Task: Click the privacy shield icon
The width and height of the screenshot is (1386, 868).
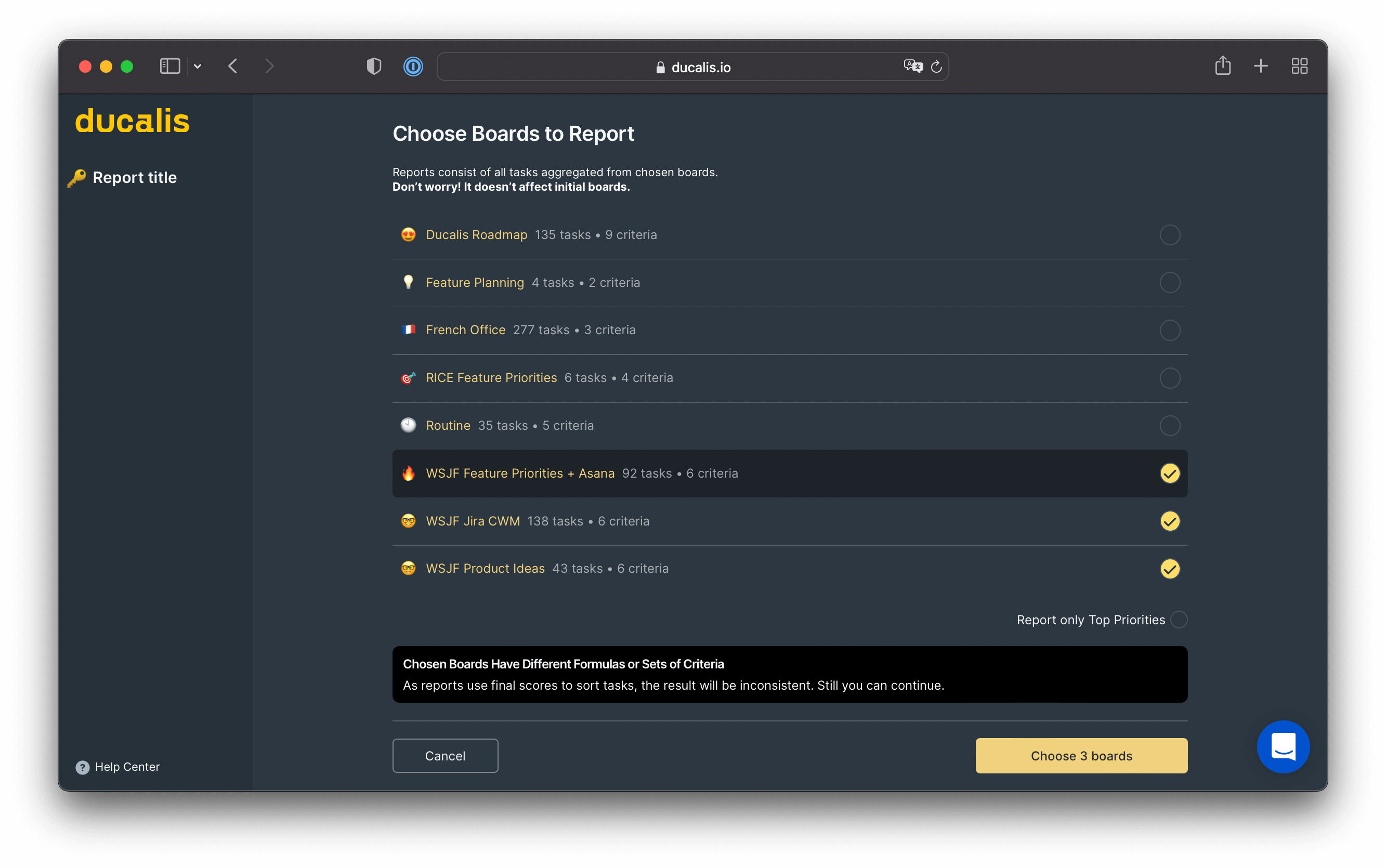Action: pos(374,67)
